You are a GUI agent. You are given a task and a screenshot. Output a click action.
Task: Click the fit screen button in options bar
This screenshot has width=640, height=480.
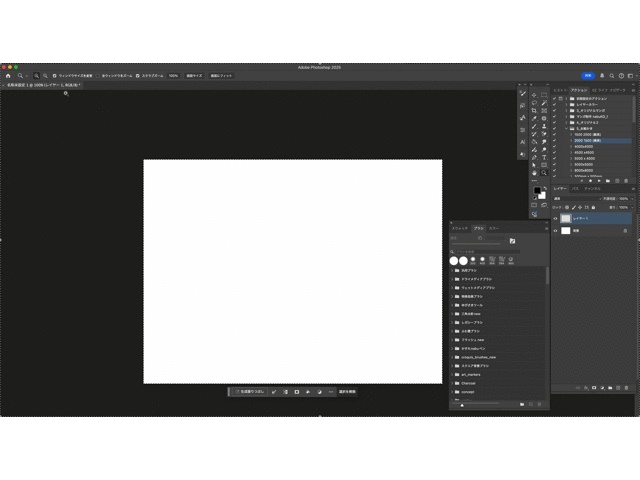221,76
